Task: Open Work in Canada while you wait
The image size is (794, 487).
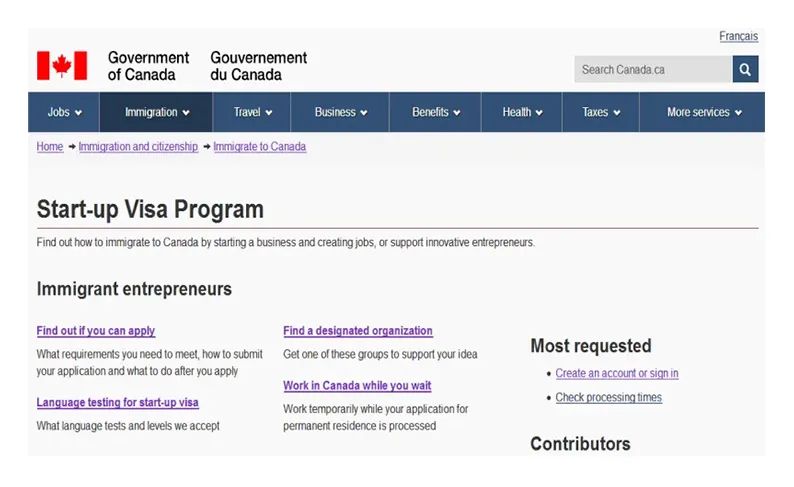Action: click(357, 385)
